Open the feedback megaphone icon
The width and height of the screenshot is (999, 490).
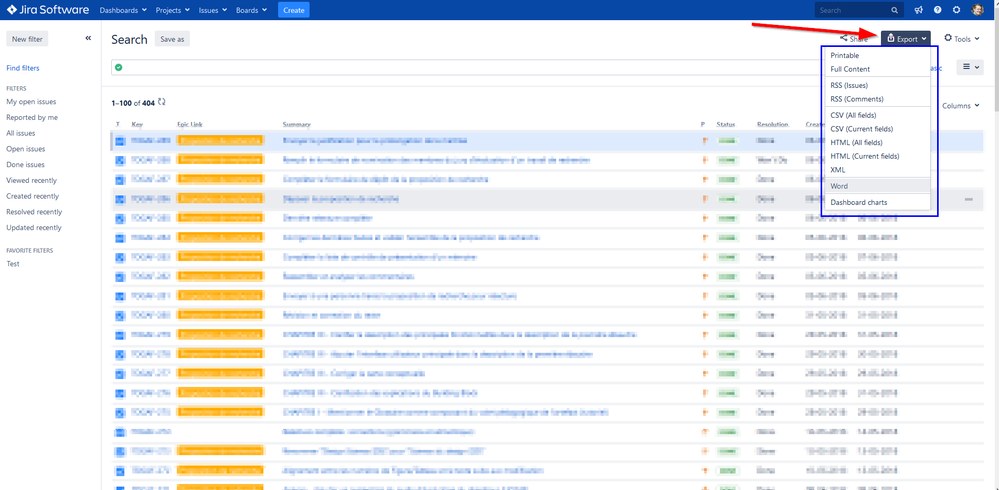[918, 10]
